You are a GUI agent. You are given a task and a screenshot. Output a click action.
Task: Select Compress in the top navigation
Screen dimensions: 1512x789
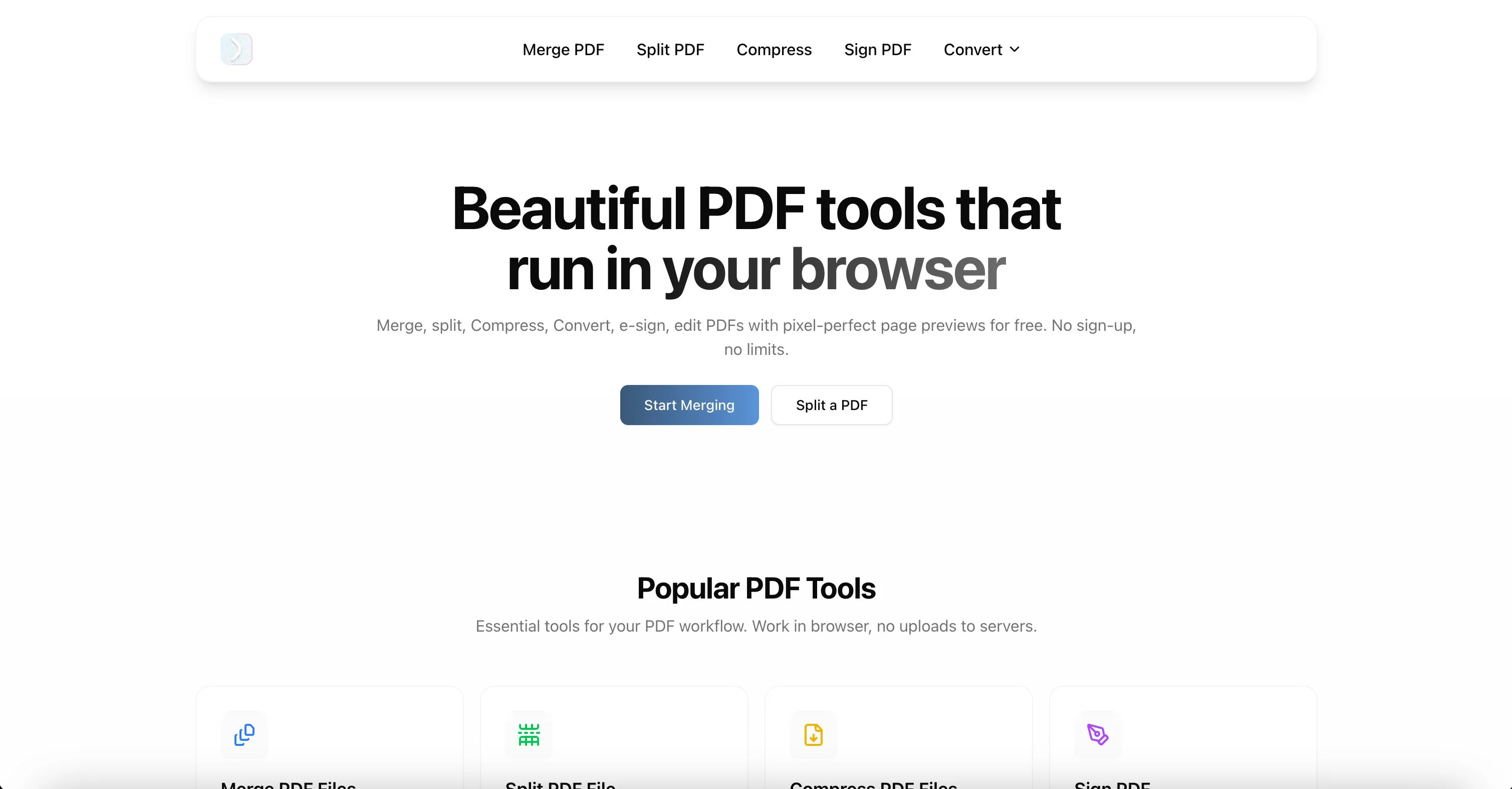pos(774,49)
